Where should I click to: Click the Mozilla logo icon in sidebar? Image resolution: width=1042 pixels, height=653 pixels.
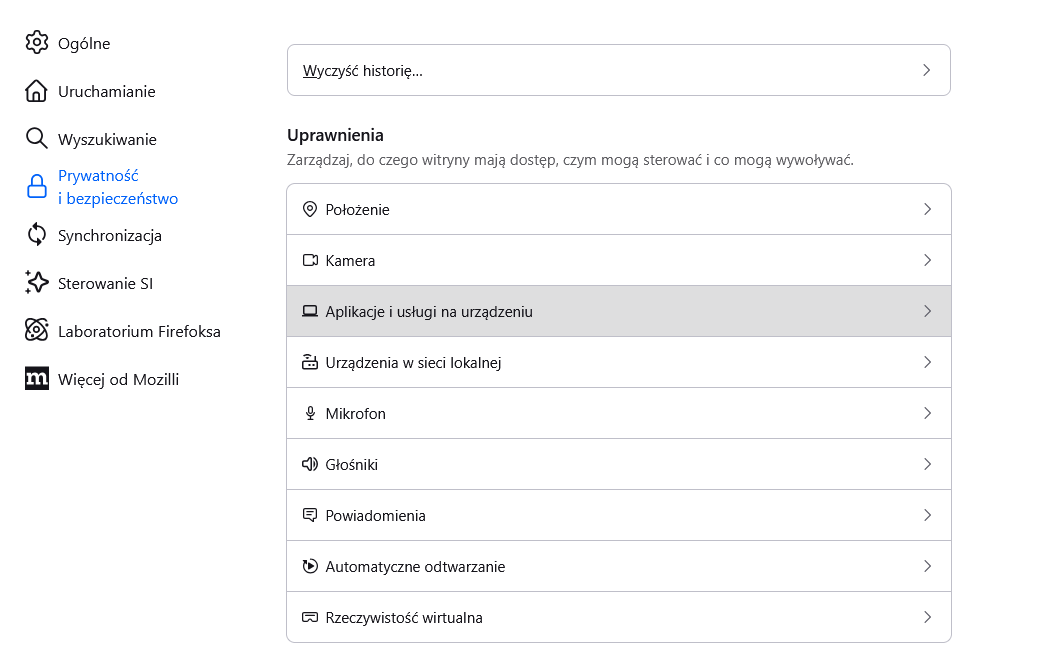[x=37, y=379]
